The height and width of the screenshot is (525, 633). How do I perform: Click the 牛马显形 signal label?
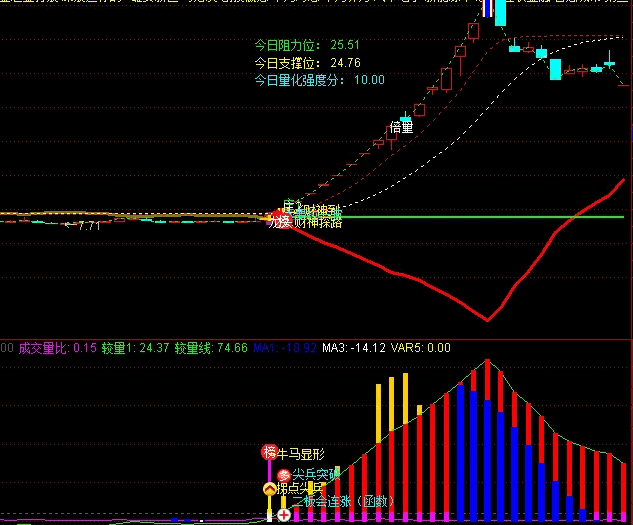tap(301, 454)
